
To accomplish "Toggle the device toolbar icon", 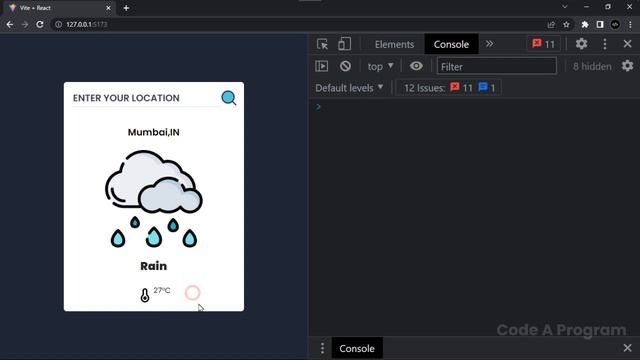I will 344,44.
